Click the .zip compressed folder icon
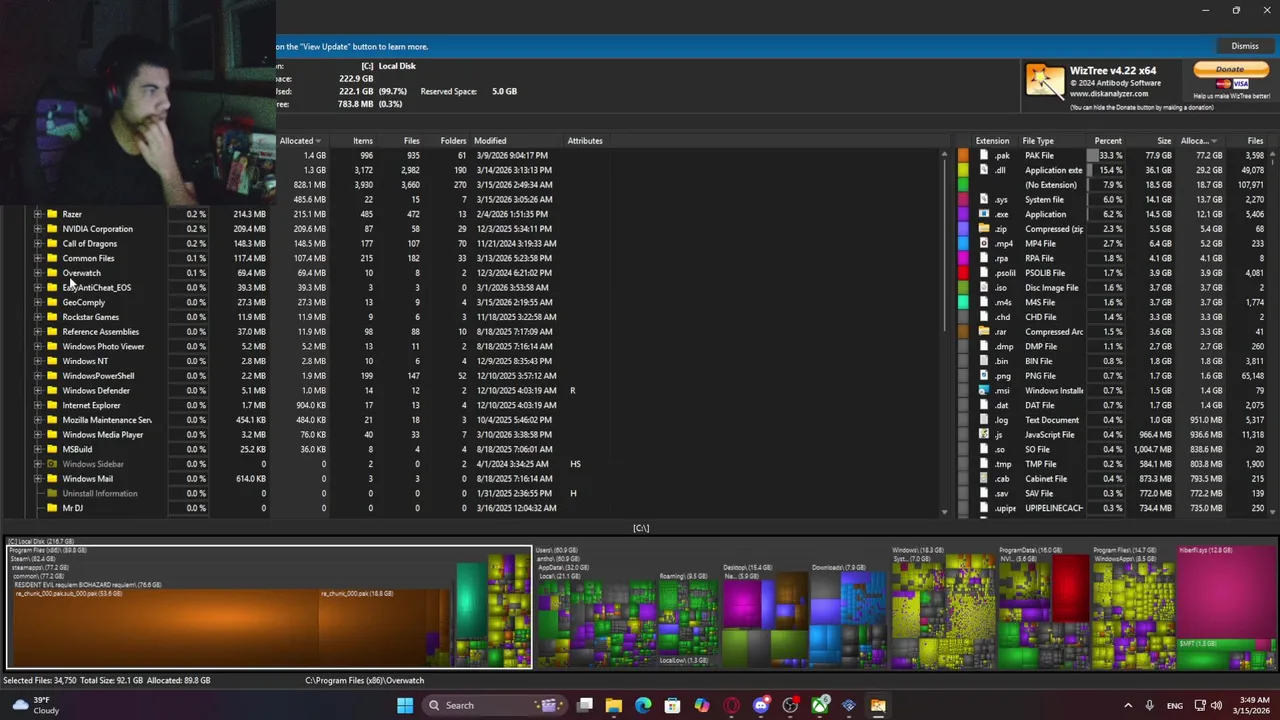Viewport: 1280px width, 720px height. (984, 229)
